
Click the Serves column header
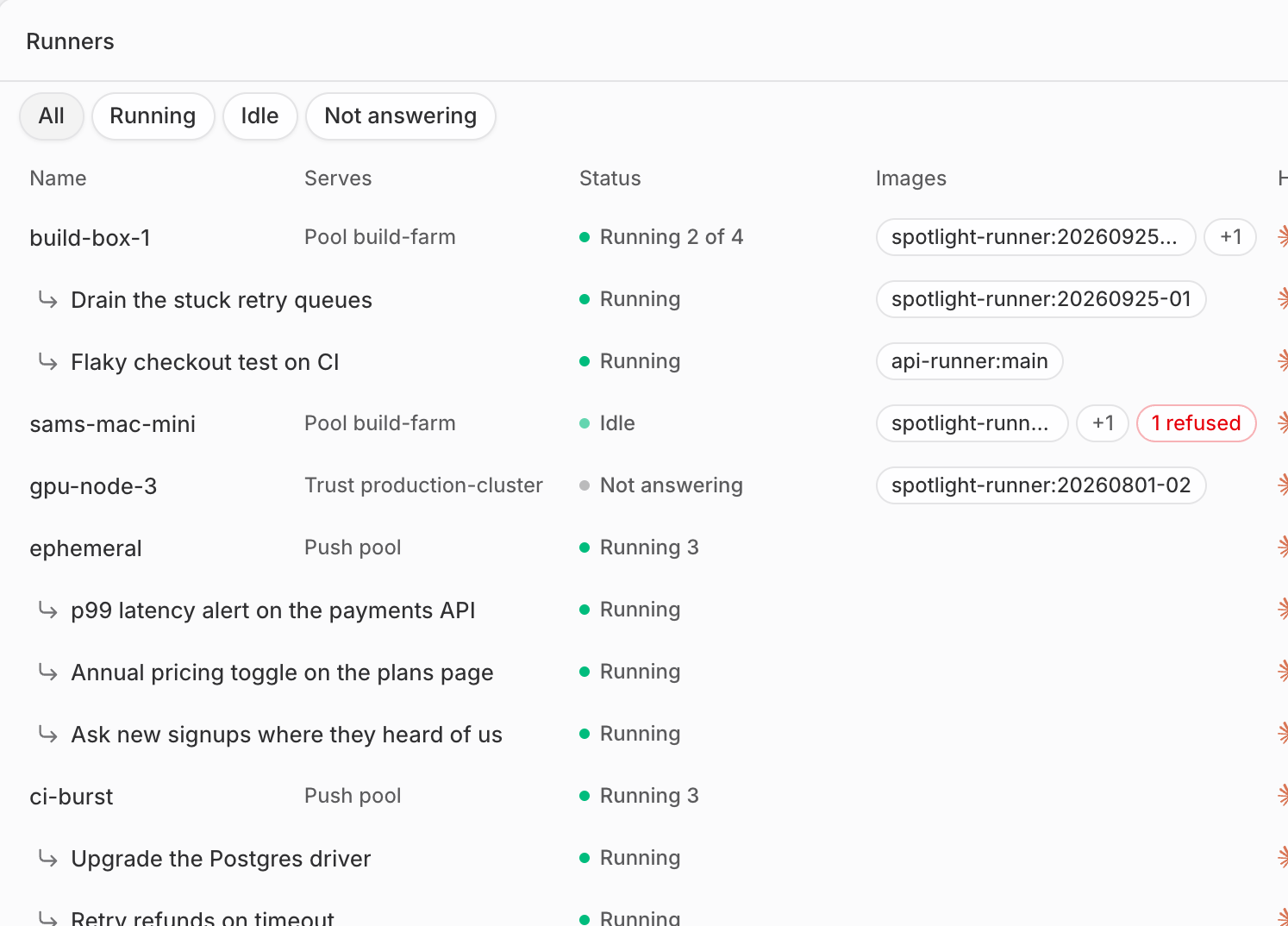338,178
